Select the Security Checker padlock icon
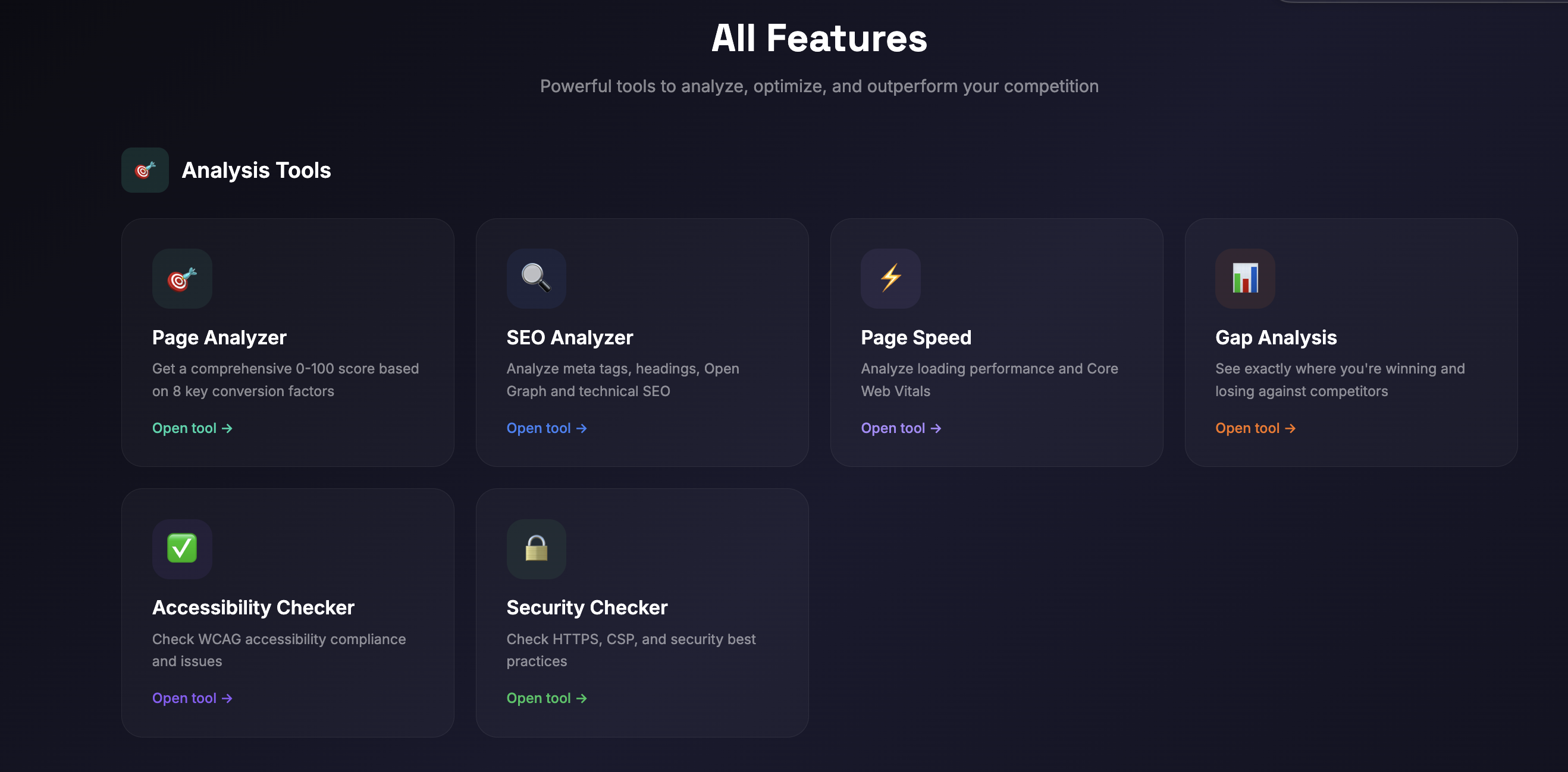Screen dimensions: 1568x772 [x=535, y=548]
